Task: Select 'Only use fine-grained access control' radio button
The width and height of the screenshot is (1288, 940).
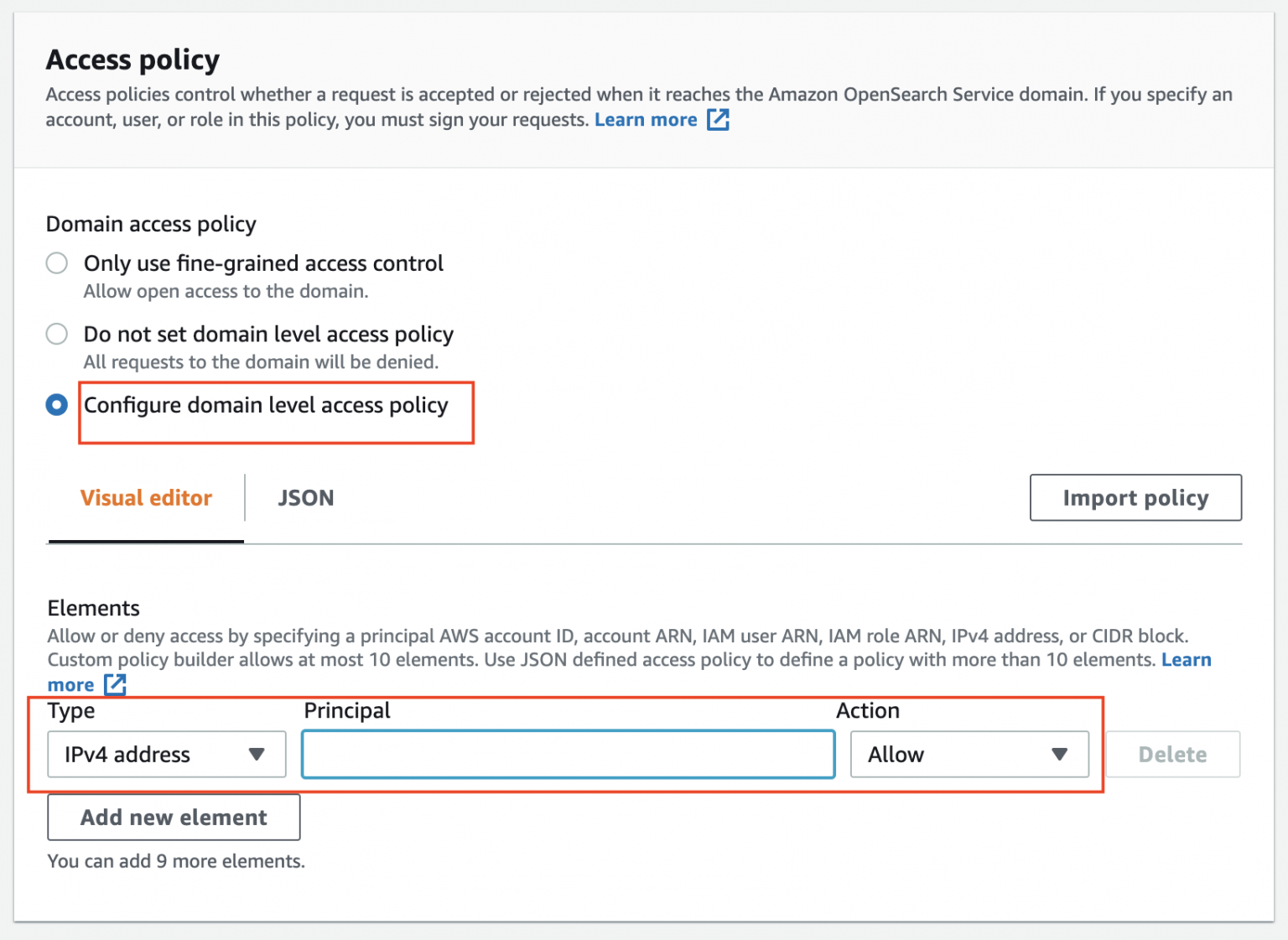Action: pos(56,262)
